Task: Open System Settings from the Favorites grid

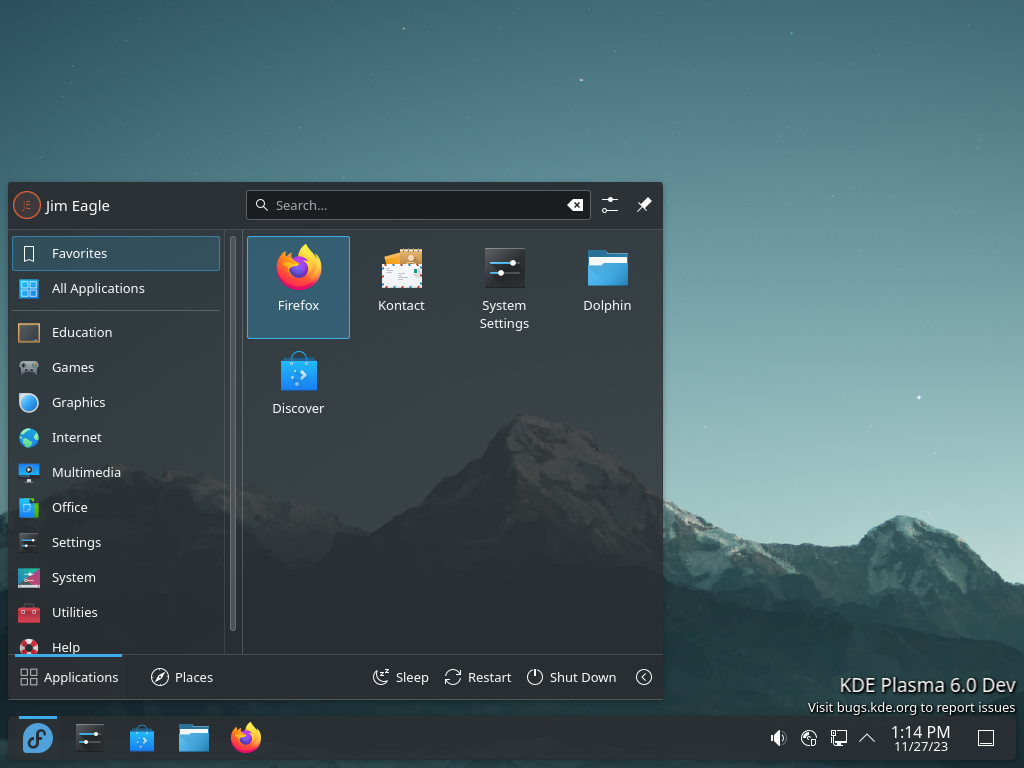Action: pyautogui.click(x=504, y=287)
